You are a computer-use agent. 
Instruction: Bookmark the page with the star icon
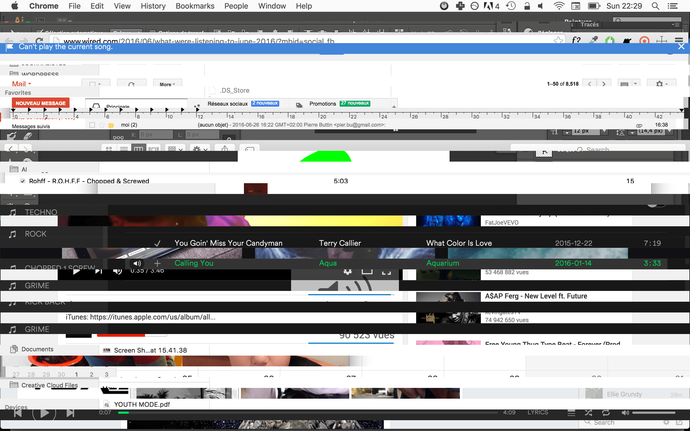click(x=559, y=41)
